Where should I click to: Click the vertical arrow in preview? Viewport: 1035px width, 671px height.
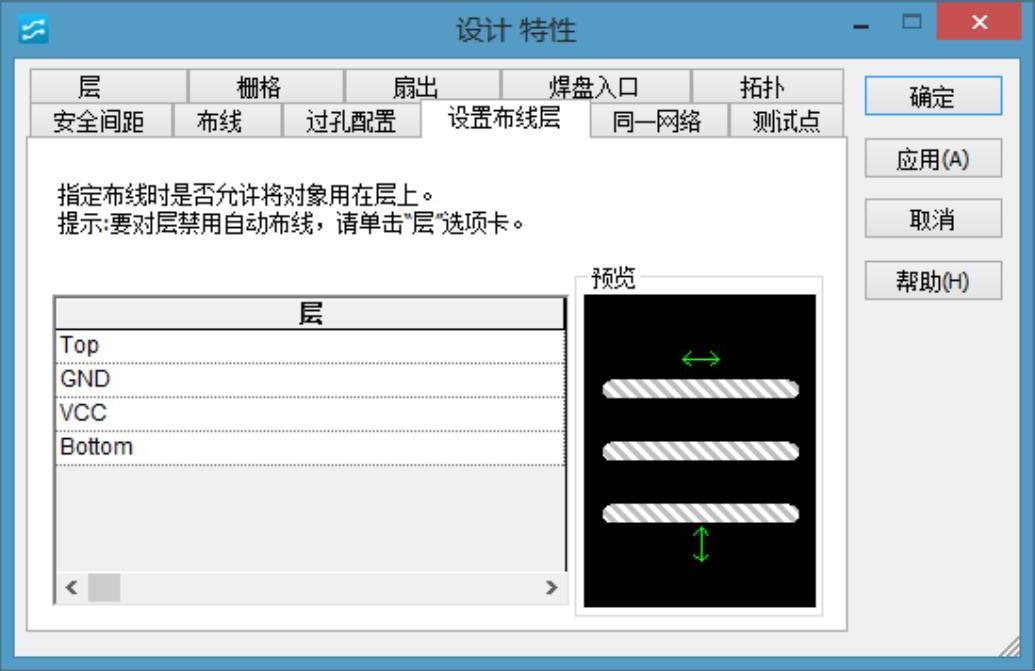click(x=700, y=544)
